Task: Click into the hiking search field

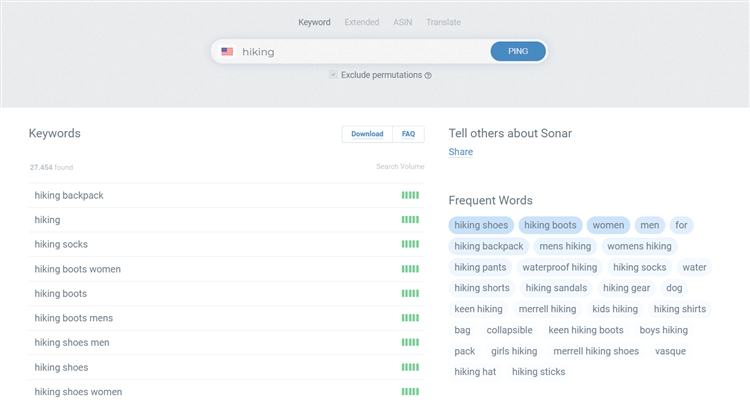Action: [360, 52]
